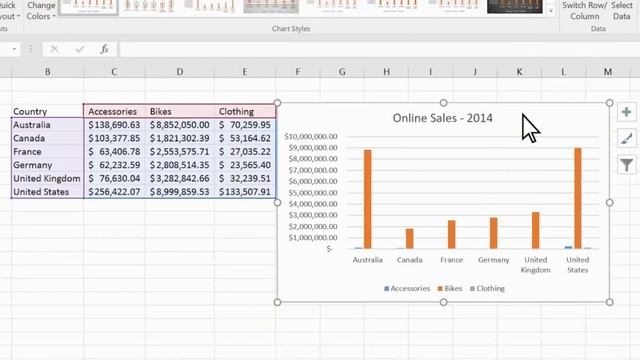This screenshot has width=640, height=360.
Task: Select column C header
Action: [x=114, y=72]
